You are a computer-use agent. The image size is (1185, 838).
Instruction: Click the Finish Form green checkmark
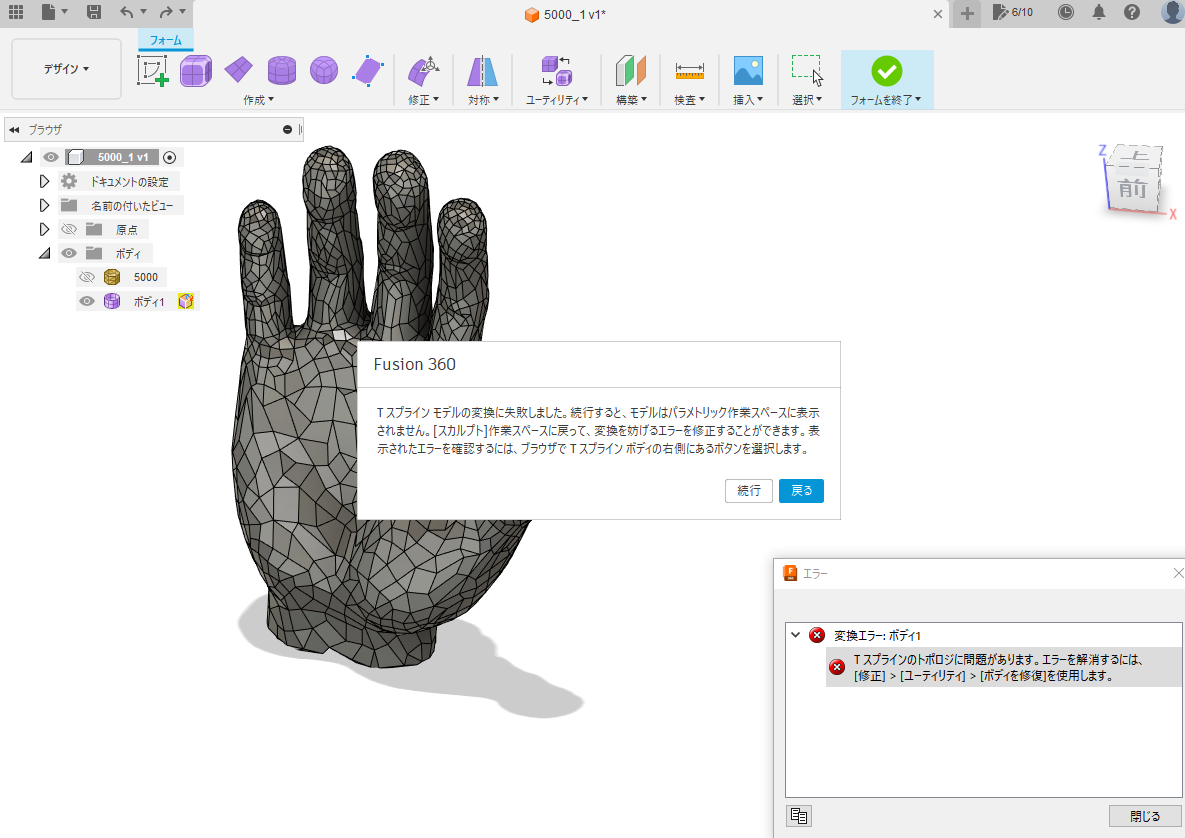pyautogui.click(x=886, y=70)
